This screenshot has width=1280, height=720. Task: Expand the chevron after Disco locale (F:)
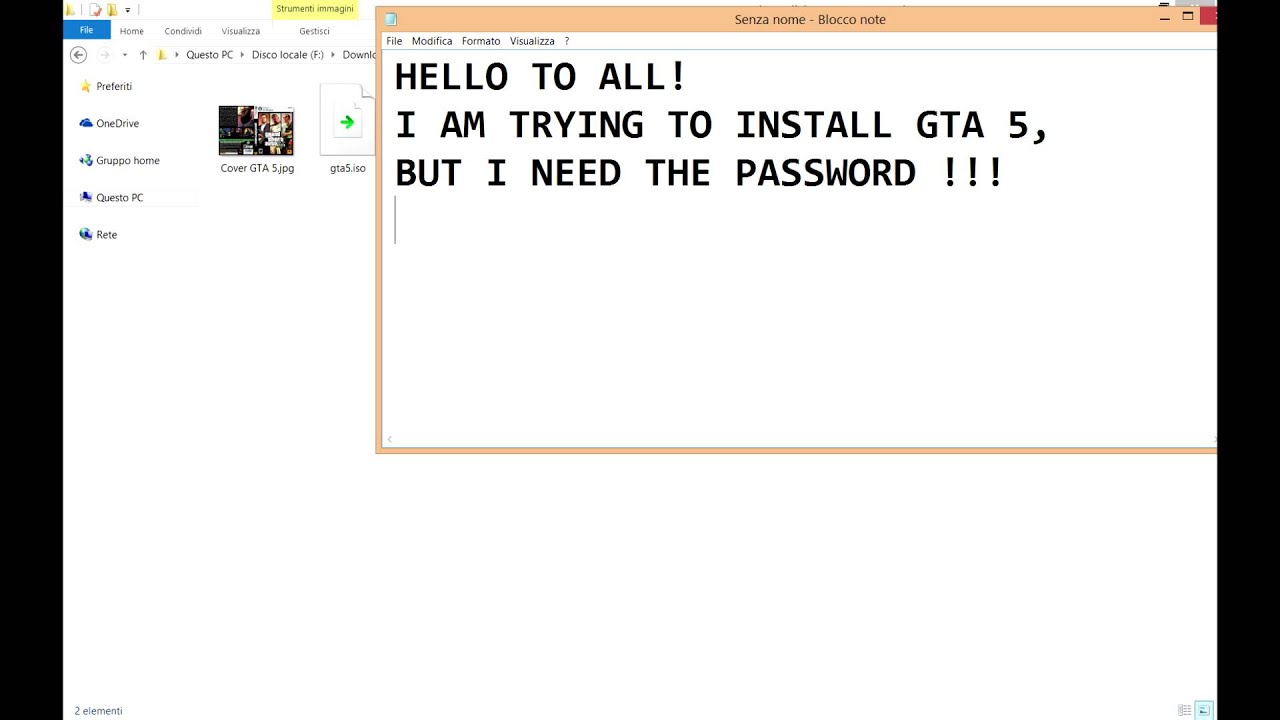pyautogui.click(x=333, y=55)
